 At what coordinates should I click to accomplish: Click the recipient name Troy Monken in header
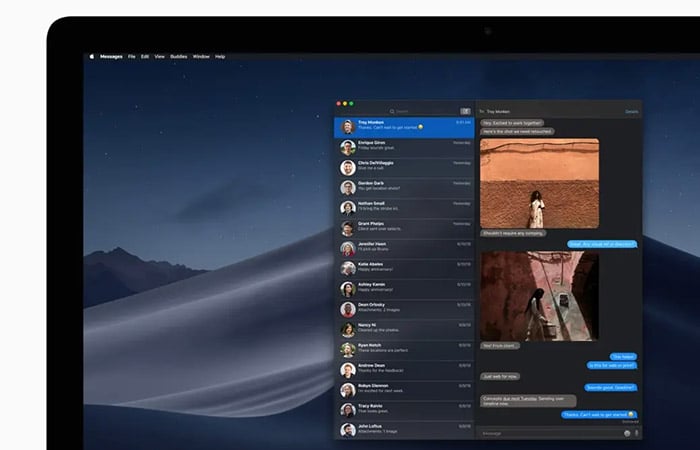[x=498, y=112]
